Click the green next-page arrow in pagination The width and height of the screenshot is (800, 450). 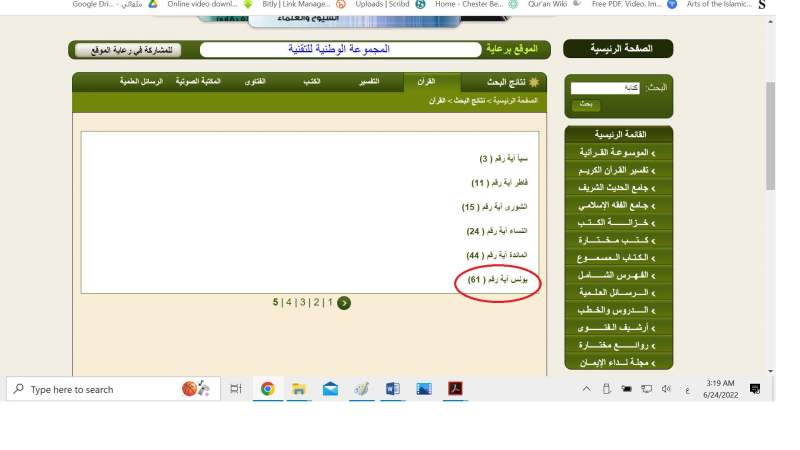tap(344, 303)
